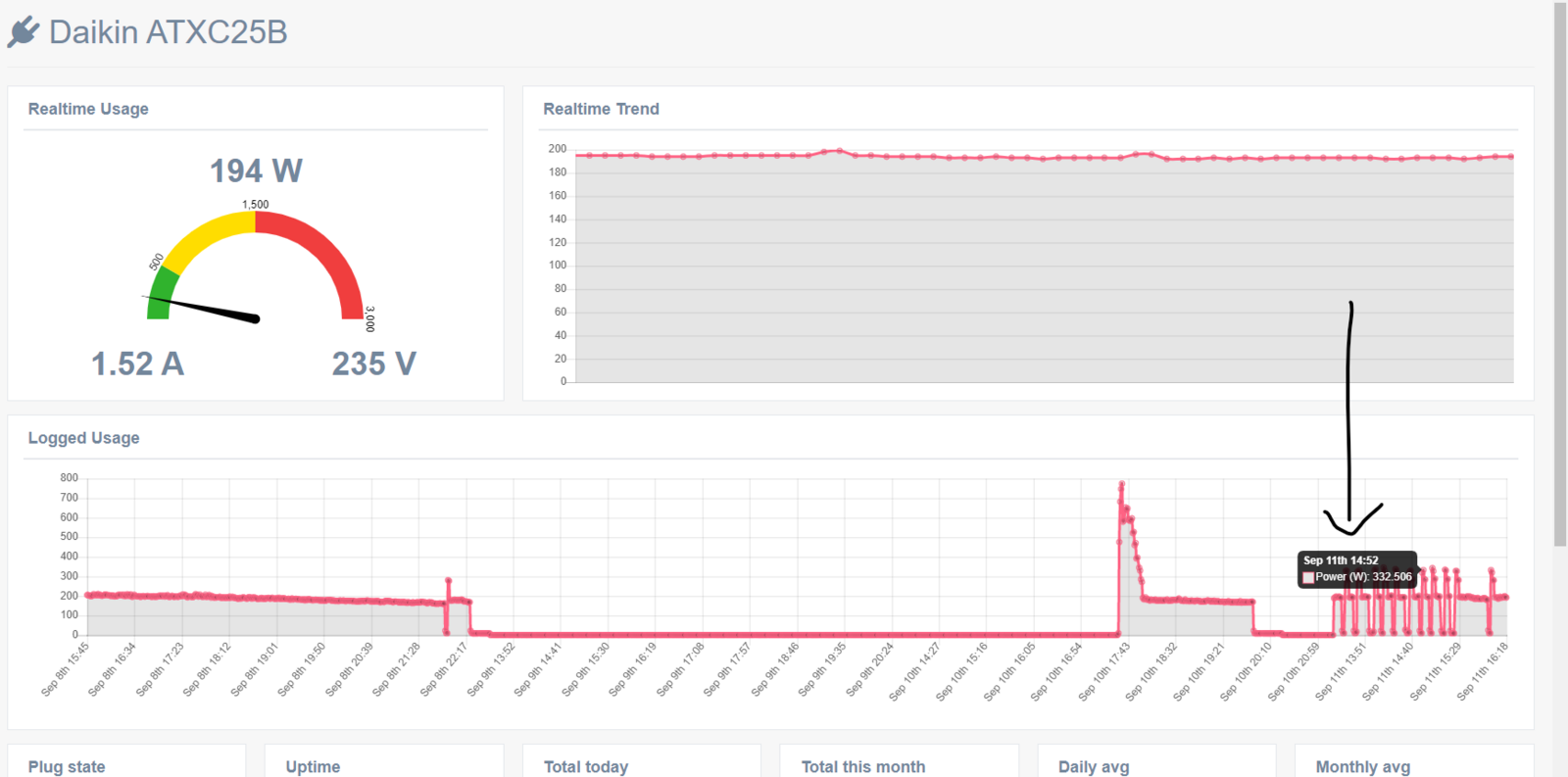This screenshot has width=1568, height=777.
Task: Click the Sep 11th 16:18 axis label
Action: click(1483, 671)
